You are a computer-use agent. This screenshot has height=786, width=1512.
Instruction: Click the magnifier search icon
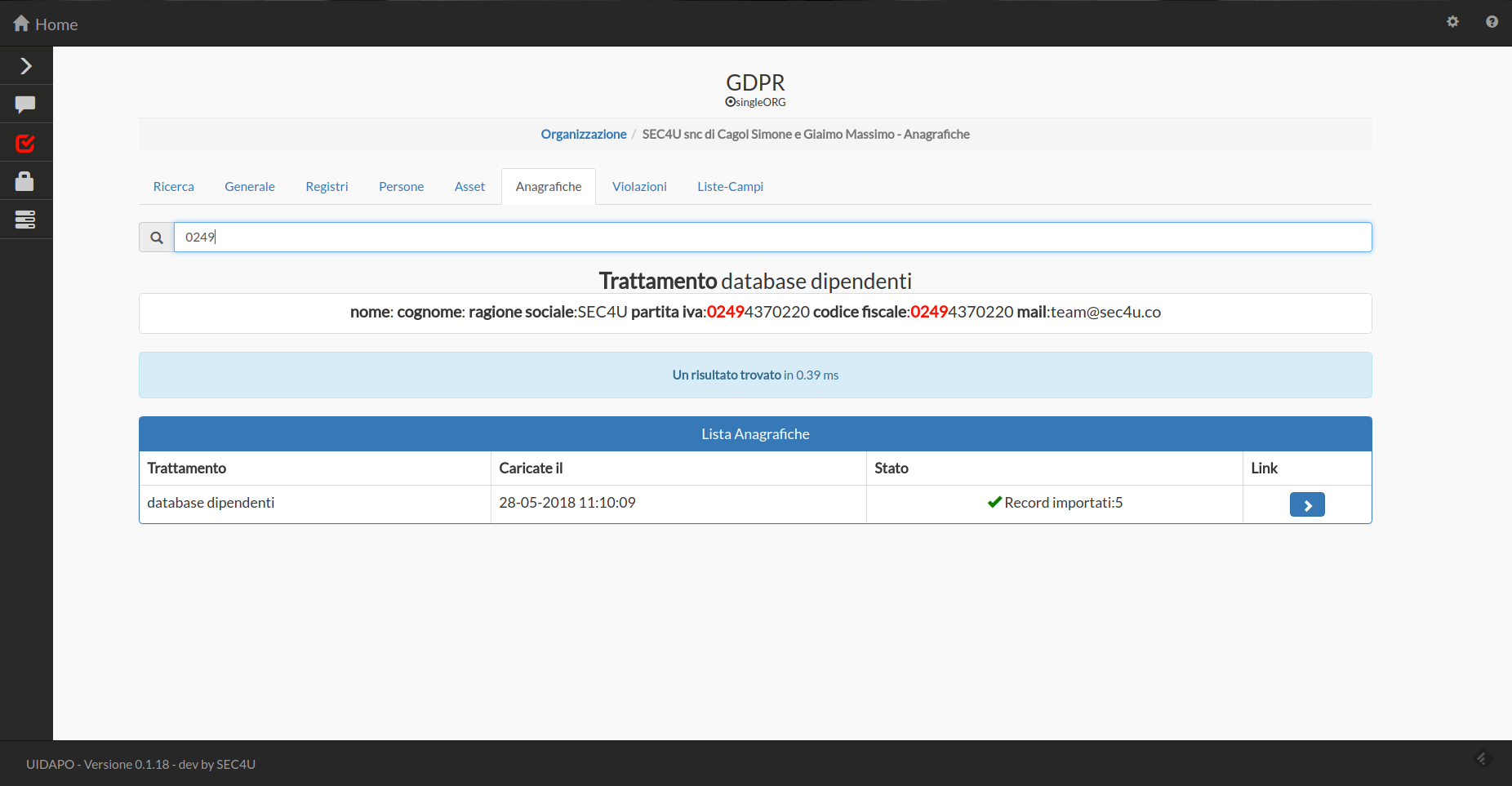coord(157,238)
